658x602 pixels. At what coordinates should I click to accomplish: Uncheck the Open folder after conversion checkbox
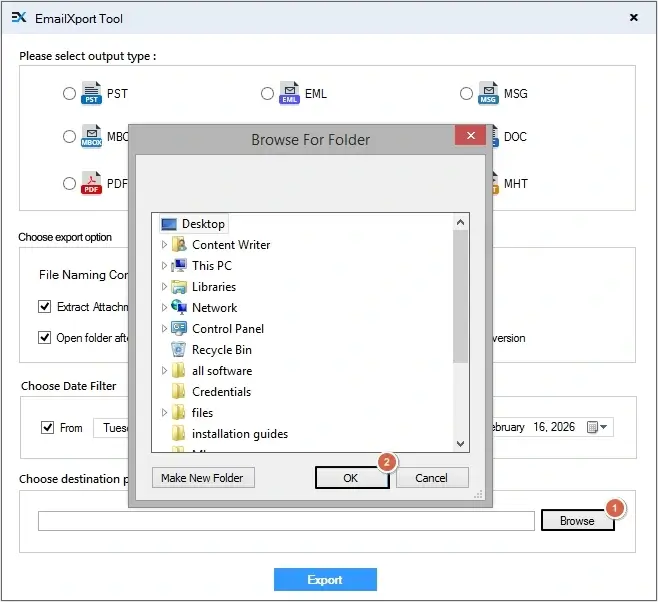[x=44, y=337]
